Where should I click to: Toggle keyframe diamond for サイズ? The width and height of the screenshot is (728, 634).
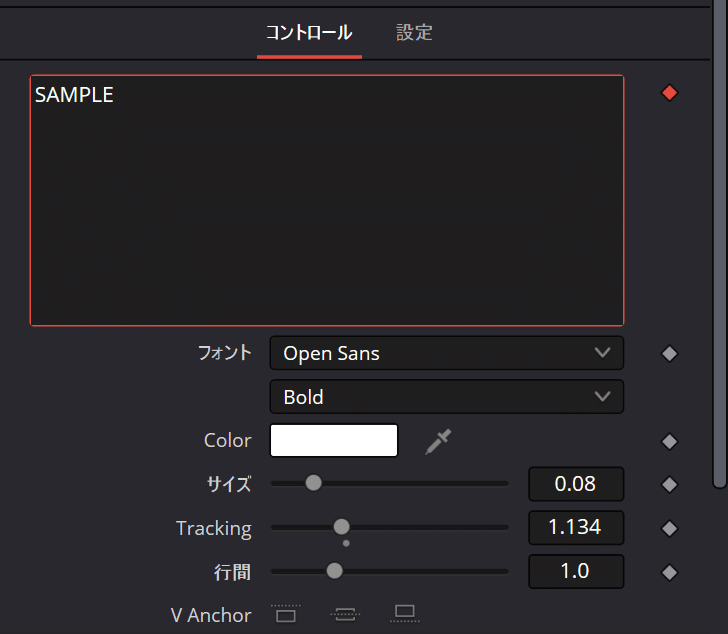pos(669,485)
